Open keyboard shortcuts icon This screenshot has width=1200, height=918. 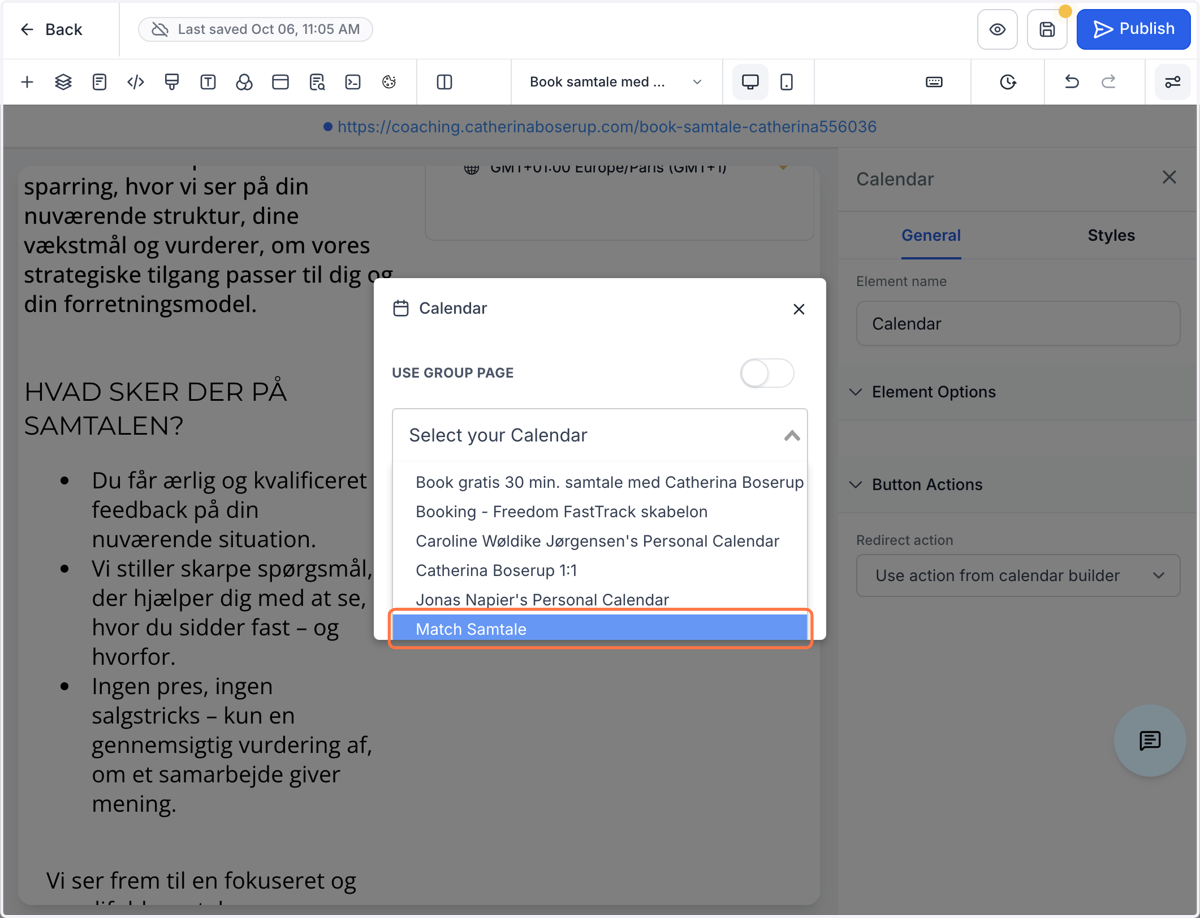tap(934, 82)
